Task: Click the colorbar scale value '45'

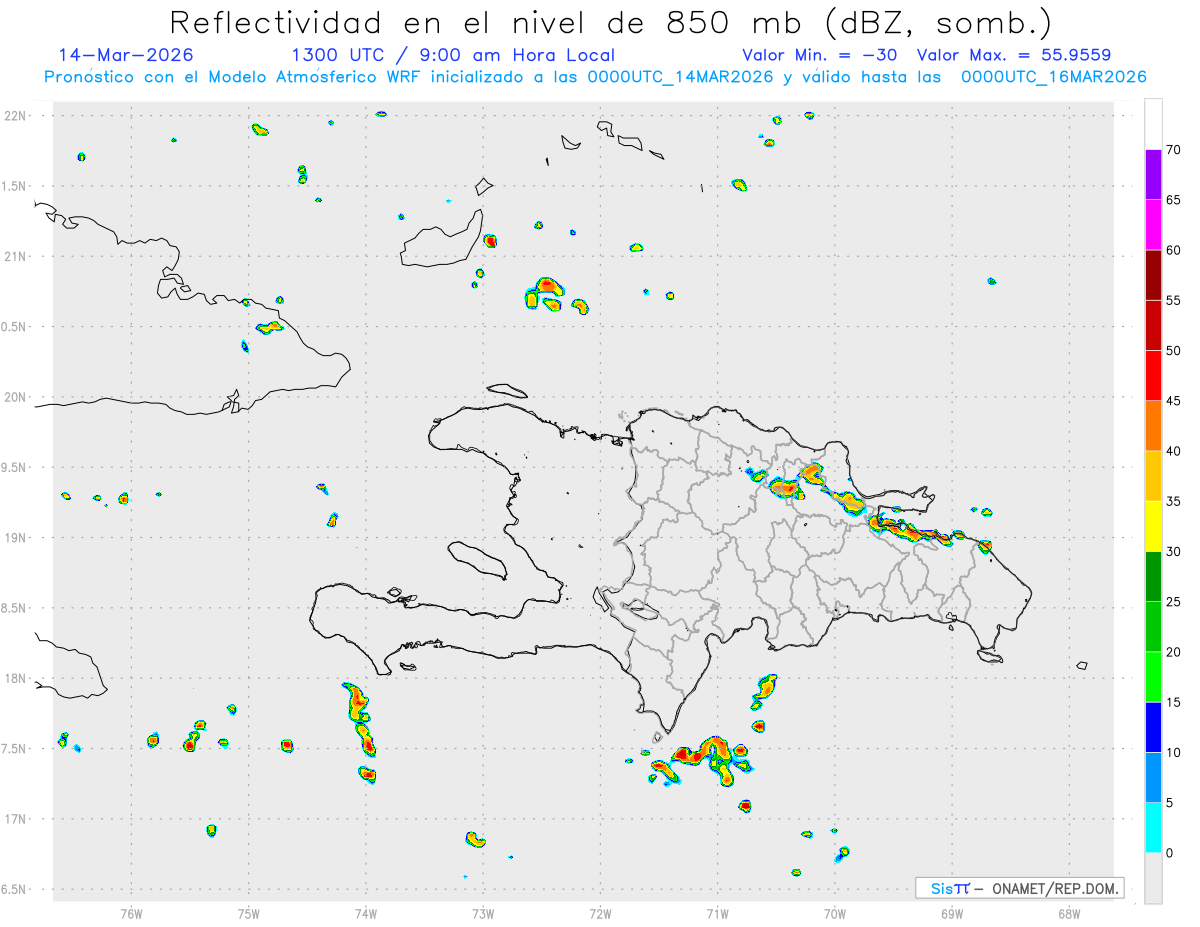Action: (1174, 401)
